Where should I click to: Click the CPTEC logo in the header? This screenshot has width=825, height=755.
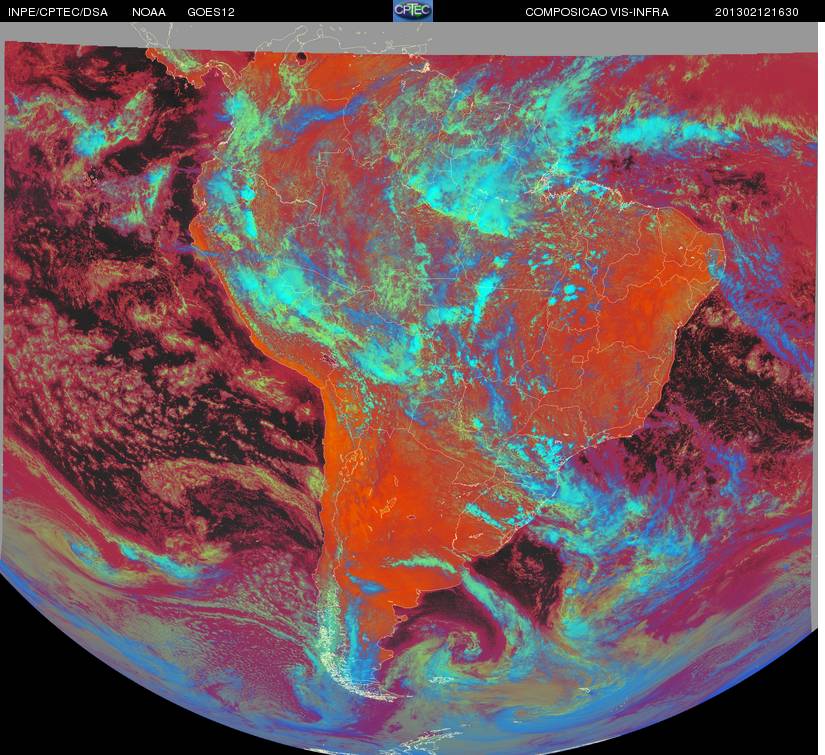[413, 11]
